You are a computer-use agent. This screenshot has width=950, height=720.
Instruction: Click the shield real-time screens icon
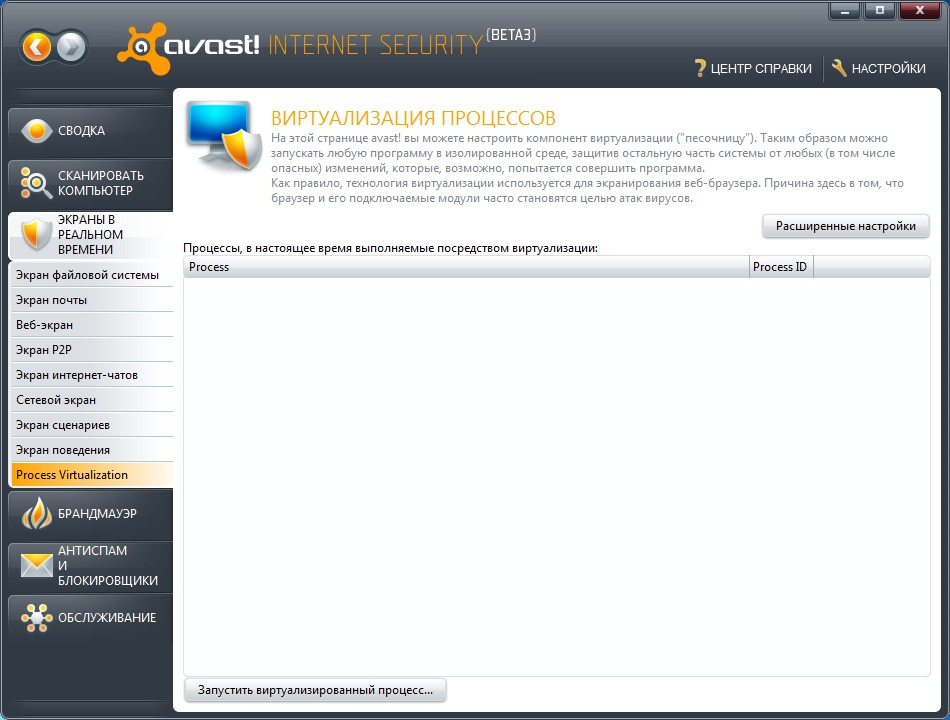pyautogui.click(x=36, y=235)
